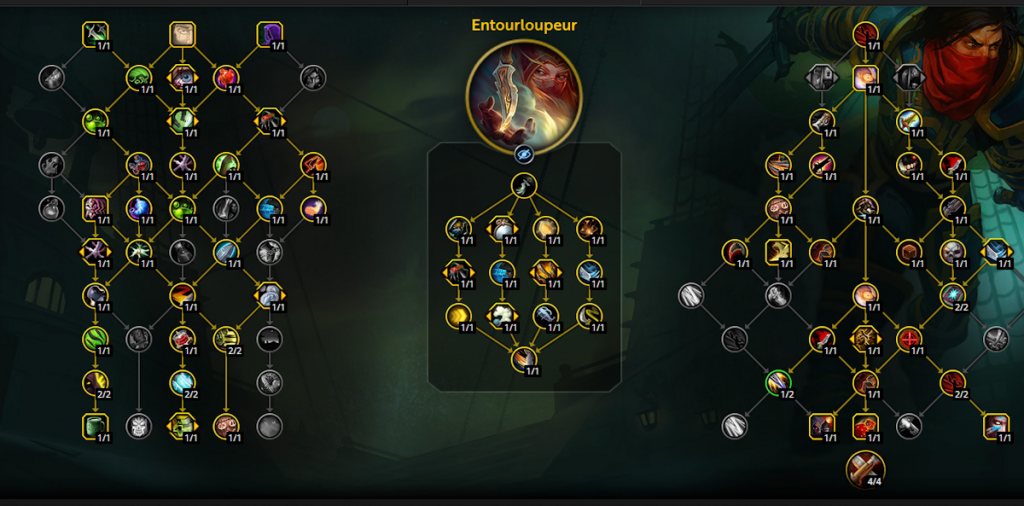Image resolution: width=1024 pixels, height=506 pixels.
Task: Select the square tan face-portrait talent
Action: click(182, 35)
